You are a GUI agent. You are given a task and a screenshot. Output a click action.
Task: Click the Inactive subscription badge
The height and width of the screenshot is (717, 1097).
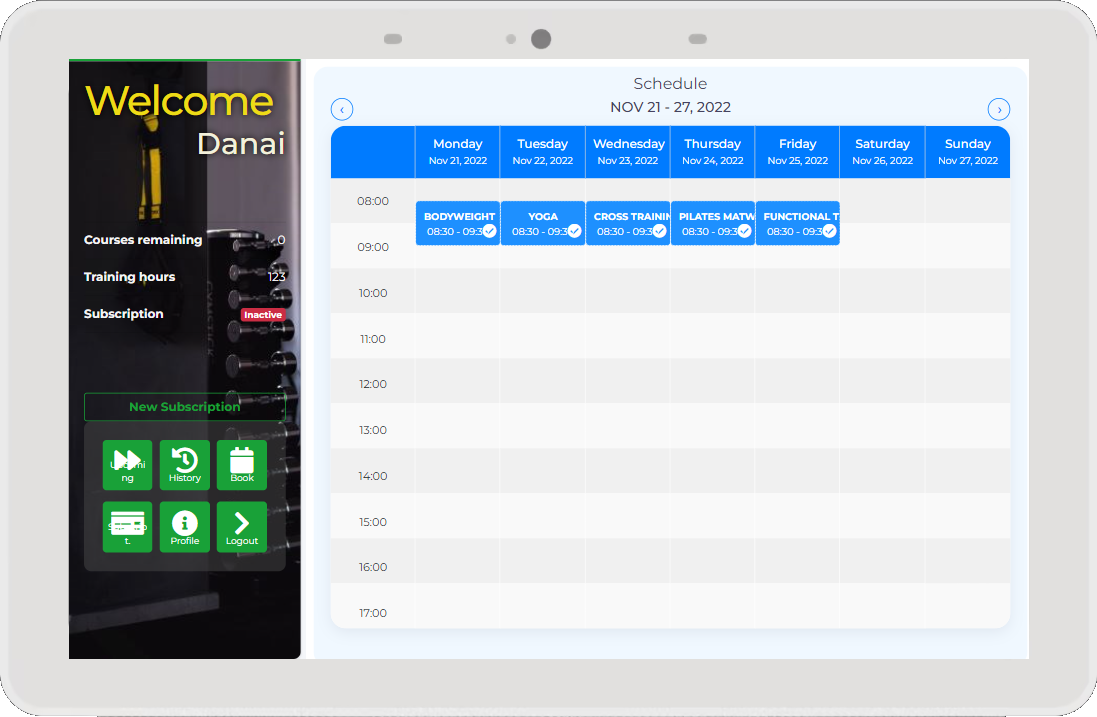[263, 315]
